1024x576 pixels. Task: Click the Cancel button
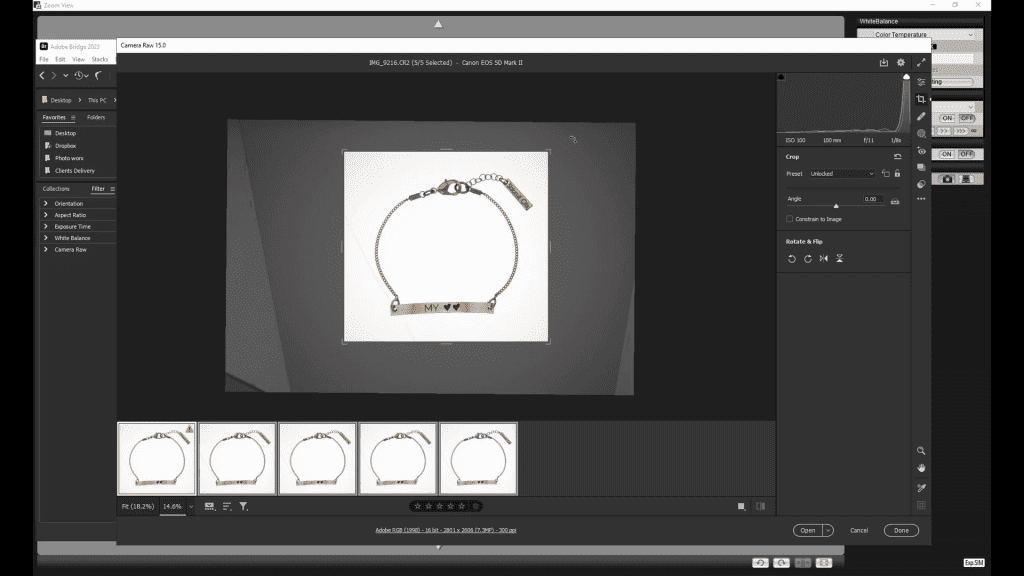coord(859,530)
